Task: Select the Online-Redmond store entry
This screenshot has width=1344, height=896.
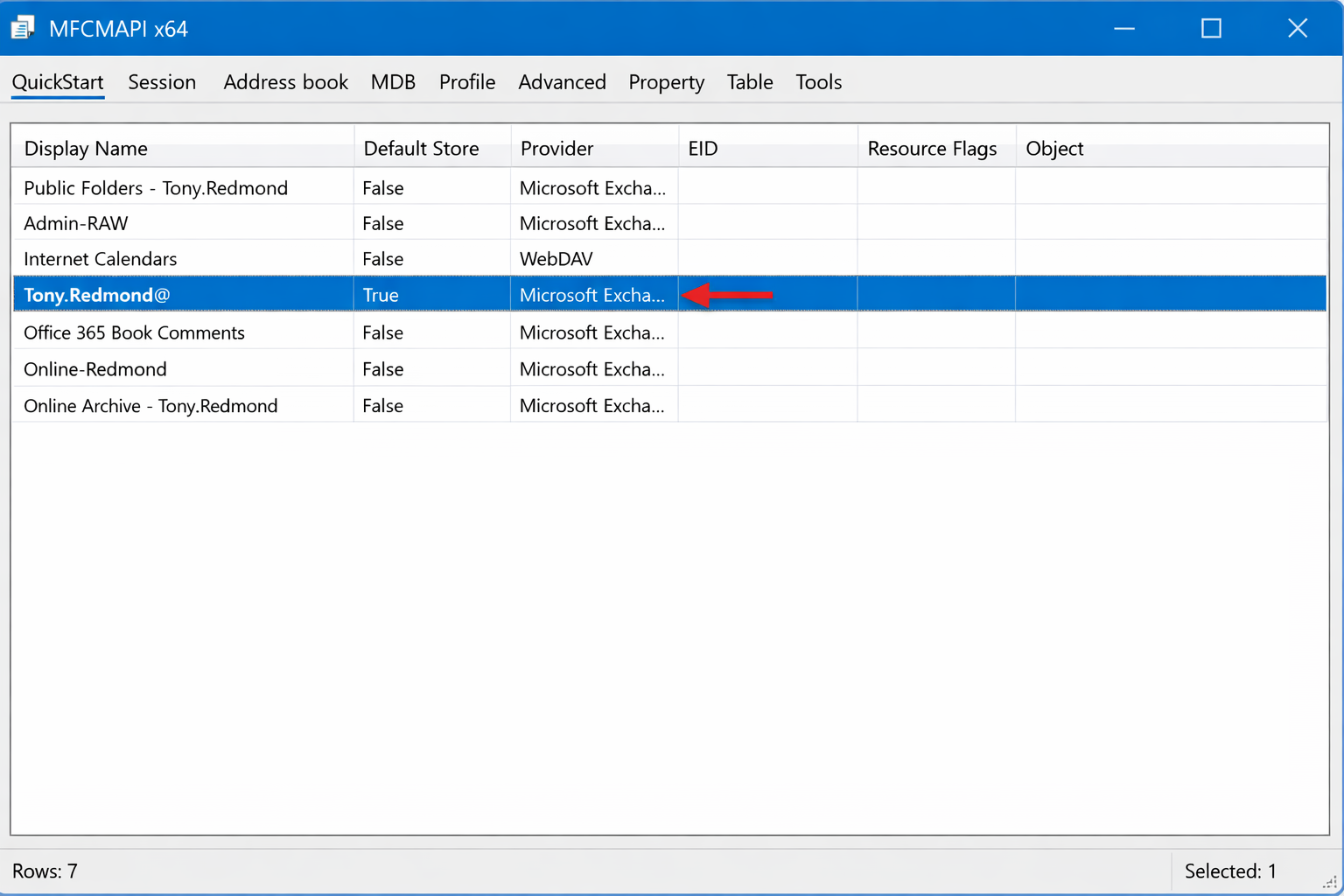Action: pos(94,368)
